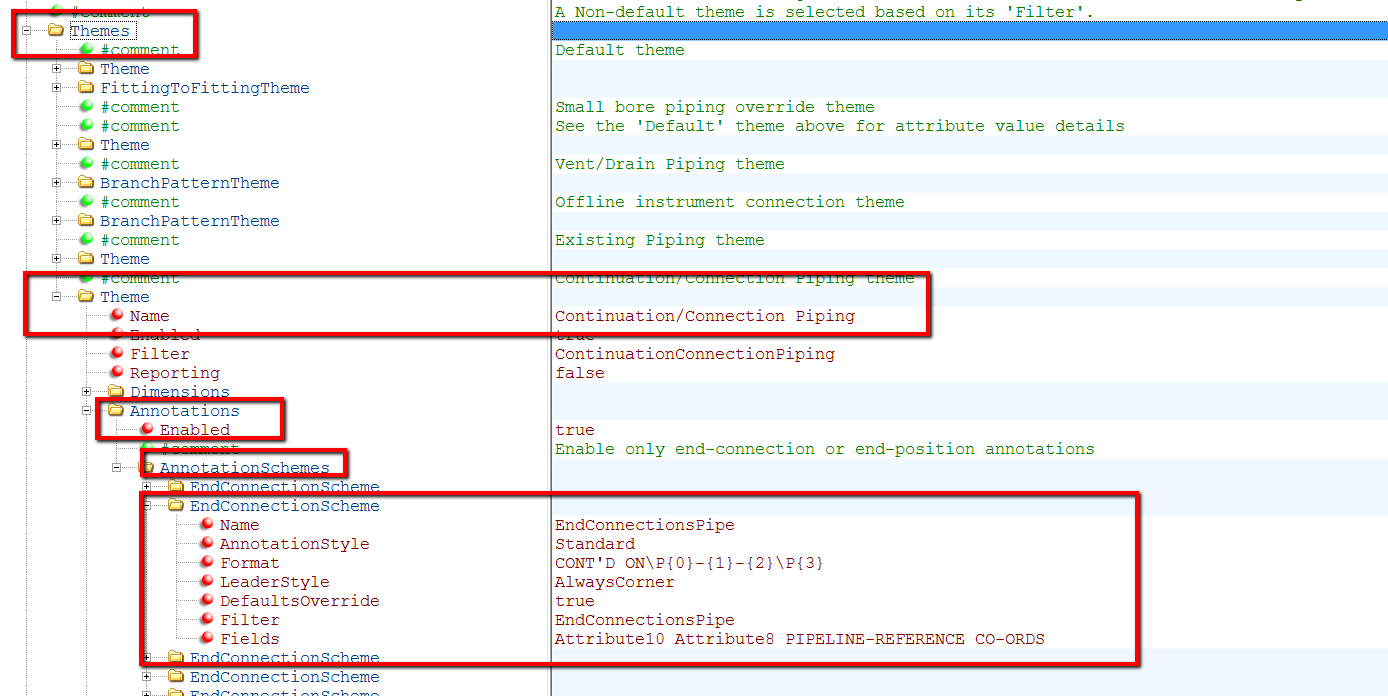Click the FittingToFittingTheme folder icon
Viewport: 1388px width, 696px height.
coord(85,87)
